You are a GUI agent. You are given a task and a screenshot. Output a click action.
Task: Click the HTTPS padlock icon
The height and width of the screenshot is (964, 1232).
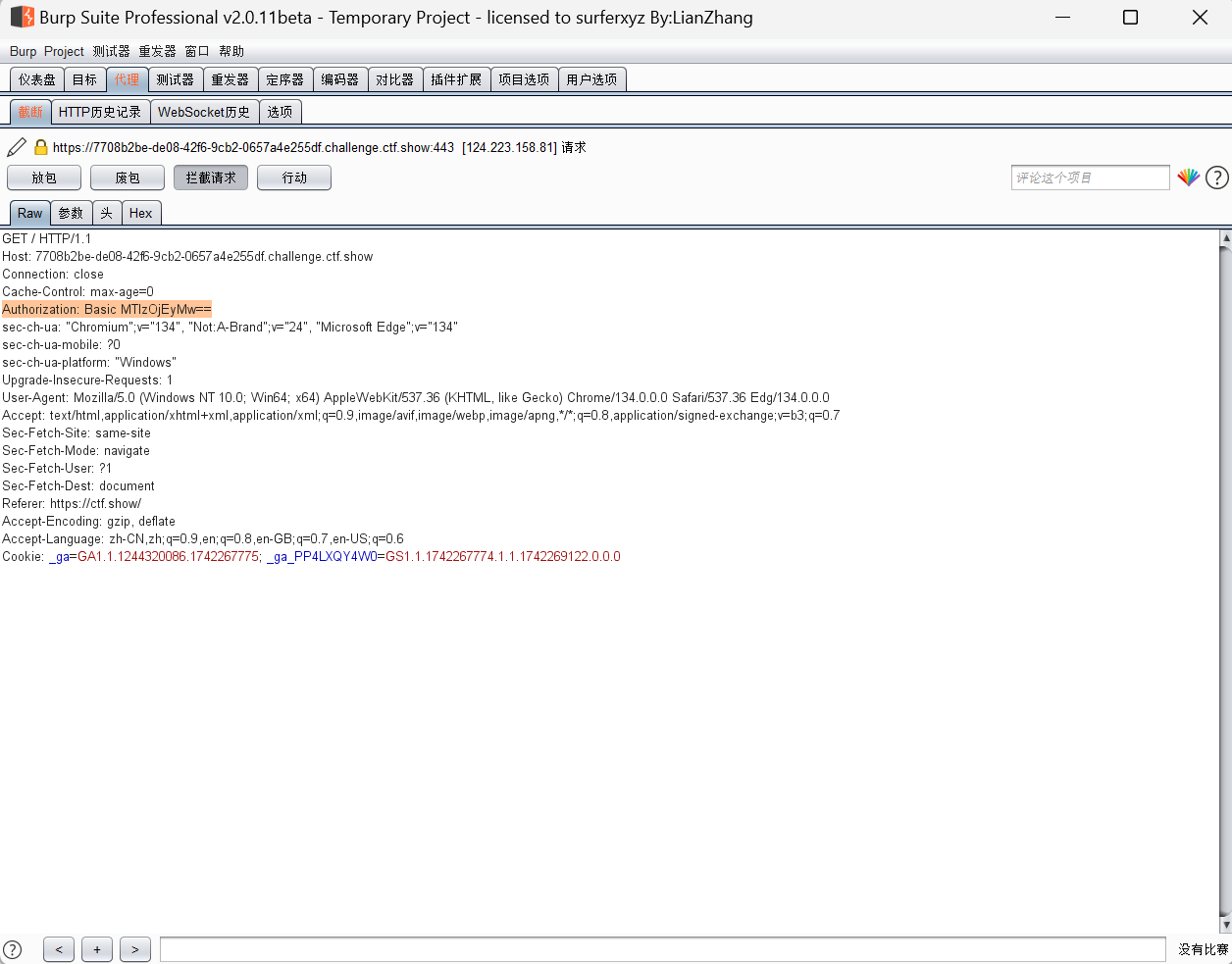[40, 147]
